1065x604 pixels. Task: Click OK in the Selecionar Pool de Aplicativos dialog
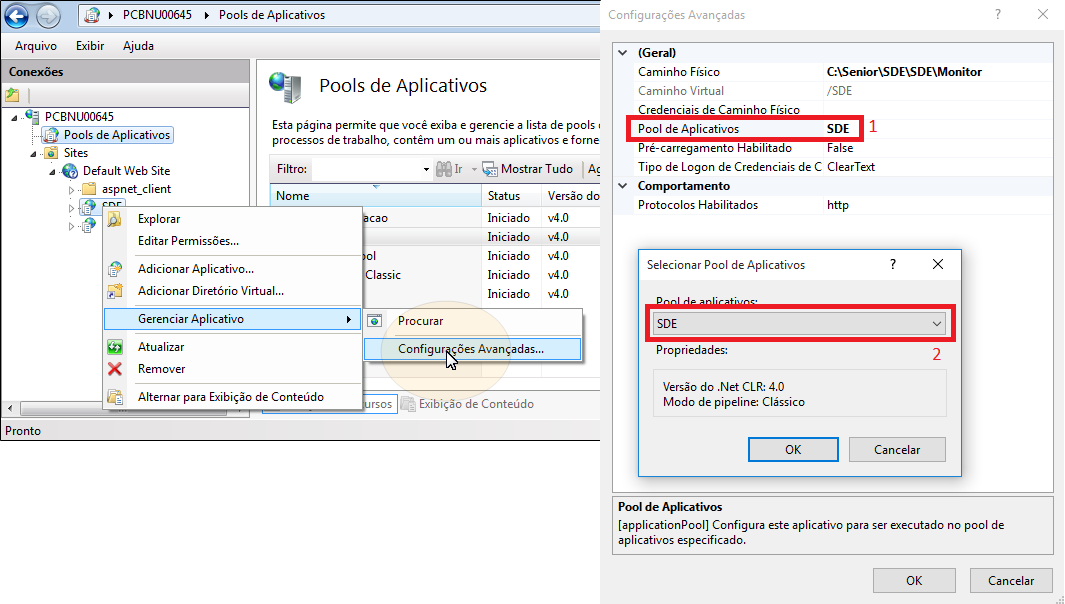tap(793, 450)
